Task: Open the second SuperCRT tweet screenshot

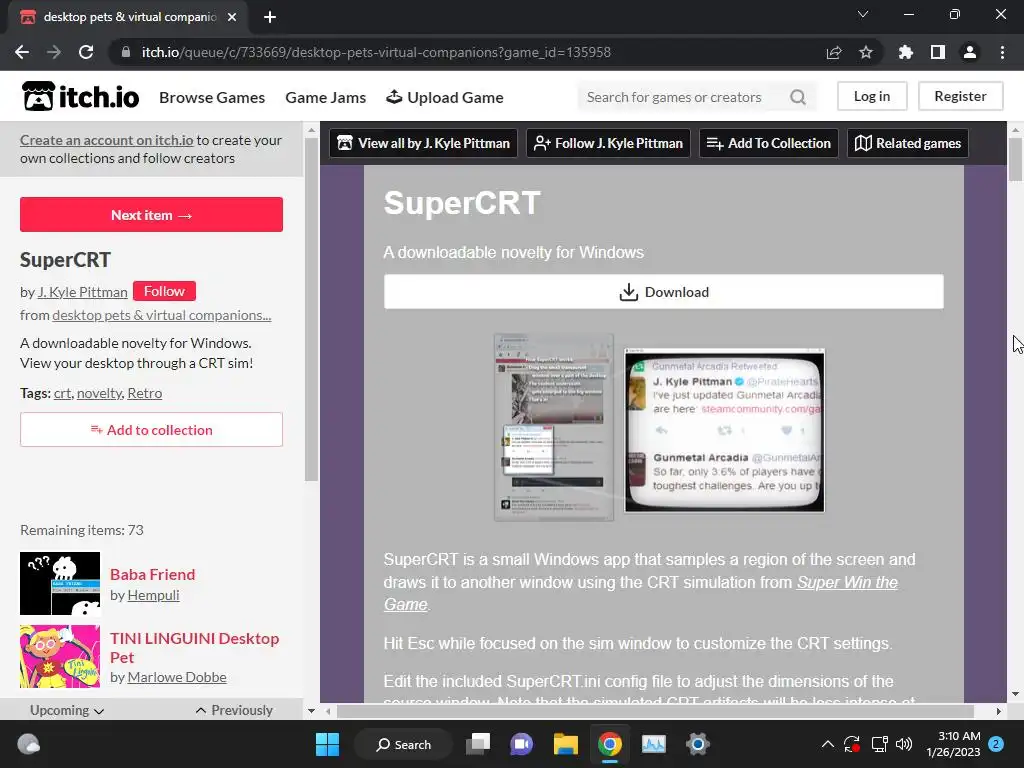Action: click(724, 430)
